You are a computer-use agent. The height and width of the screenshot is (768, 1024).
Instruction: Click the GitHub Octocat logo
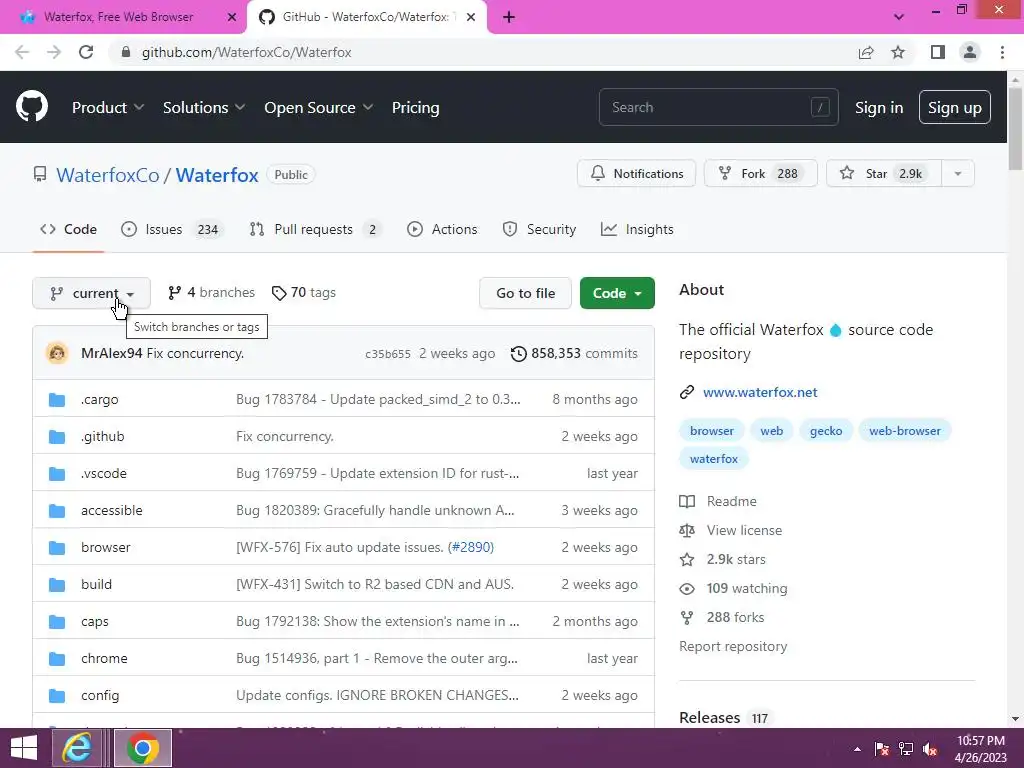click(31, 106)
